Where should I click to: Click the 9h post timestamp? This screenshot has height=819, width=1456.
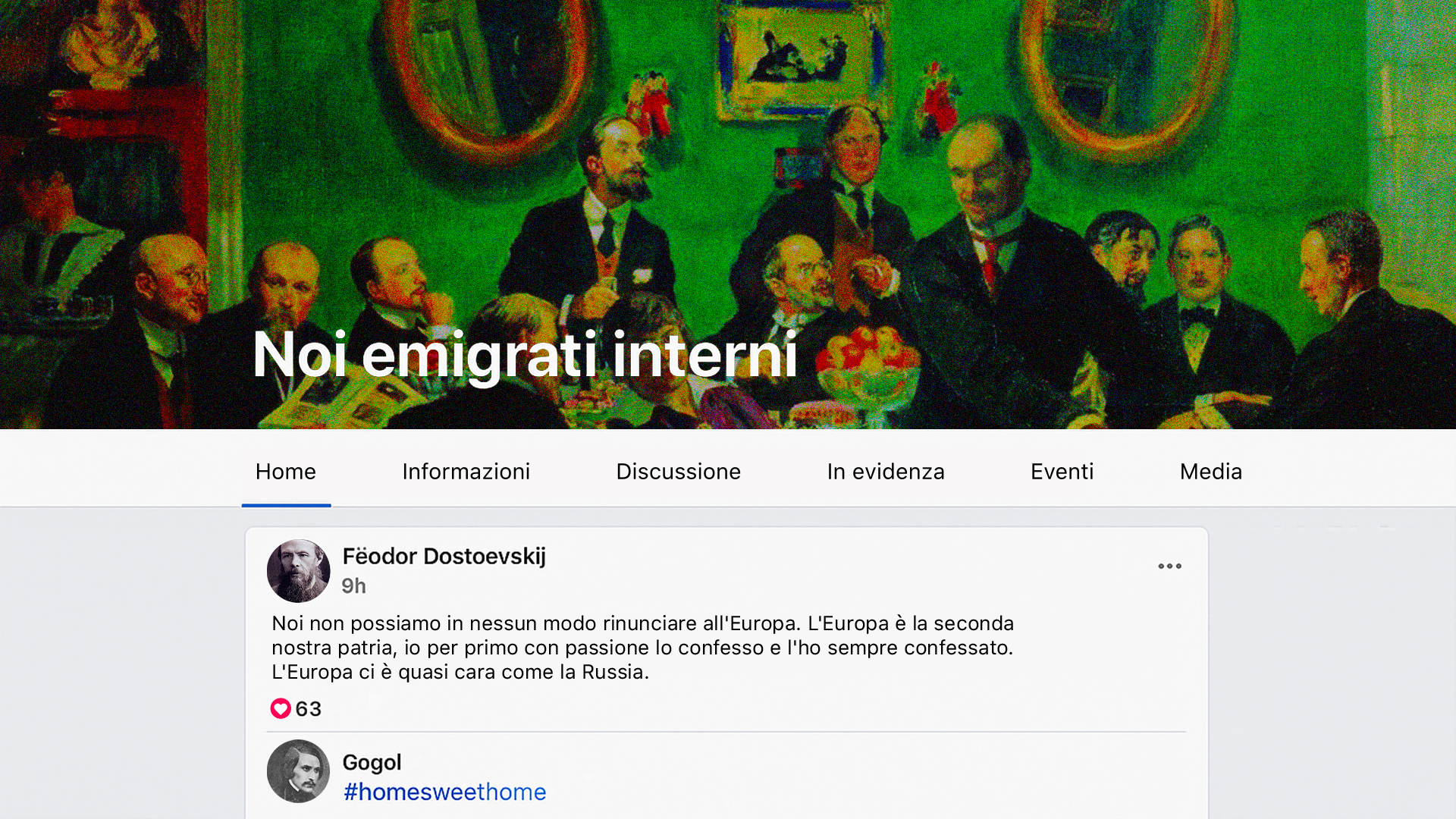pos(353,586)
